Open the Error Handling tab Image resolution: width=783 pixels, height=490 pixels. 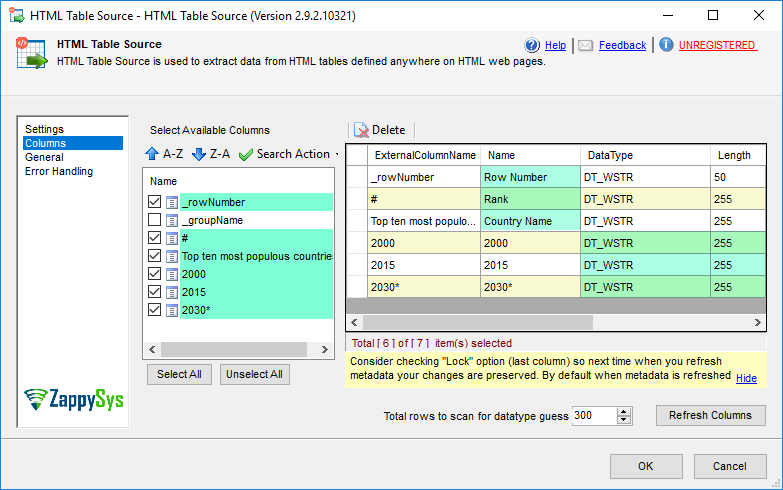coord(59,171)
